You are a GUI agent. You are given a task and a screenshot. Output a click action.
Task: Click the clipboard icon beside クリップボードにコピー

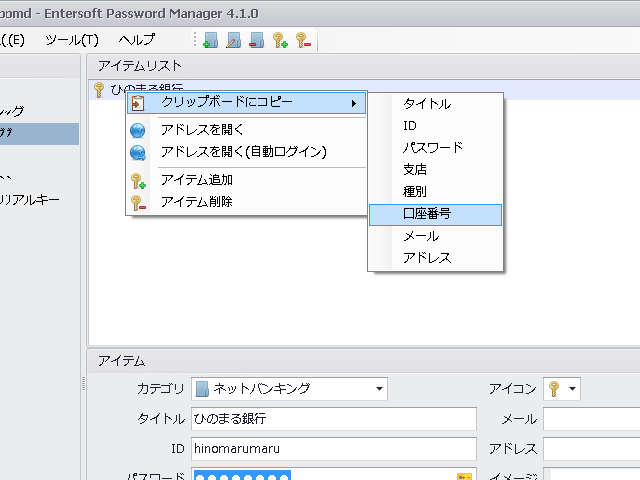click(138, 103)
